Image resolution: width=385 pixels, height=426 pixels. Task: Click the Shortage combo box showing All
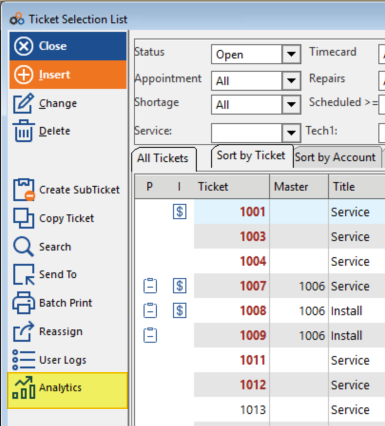coord(256,105)
